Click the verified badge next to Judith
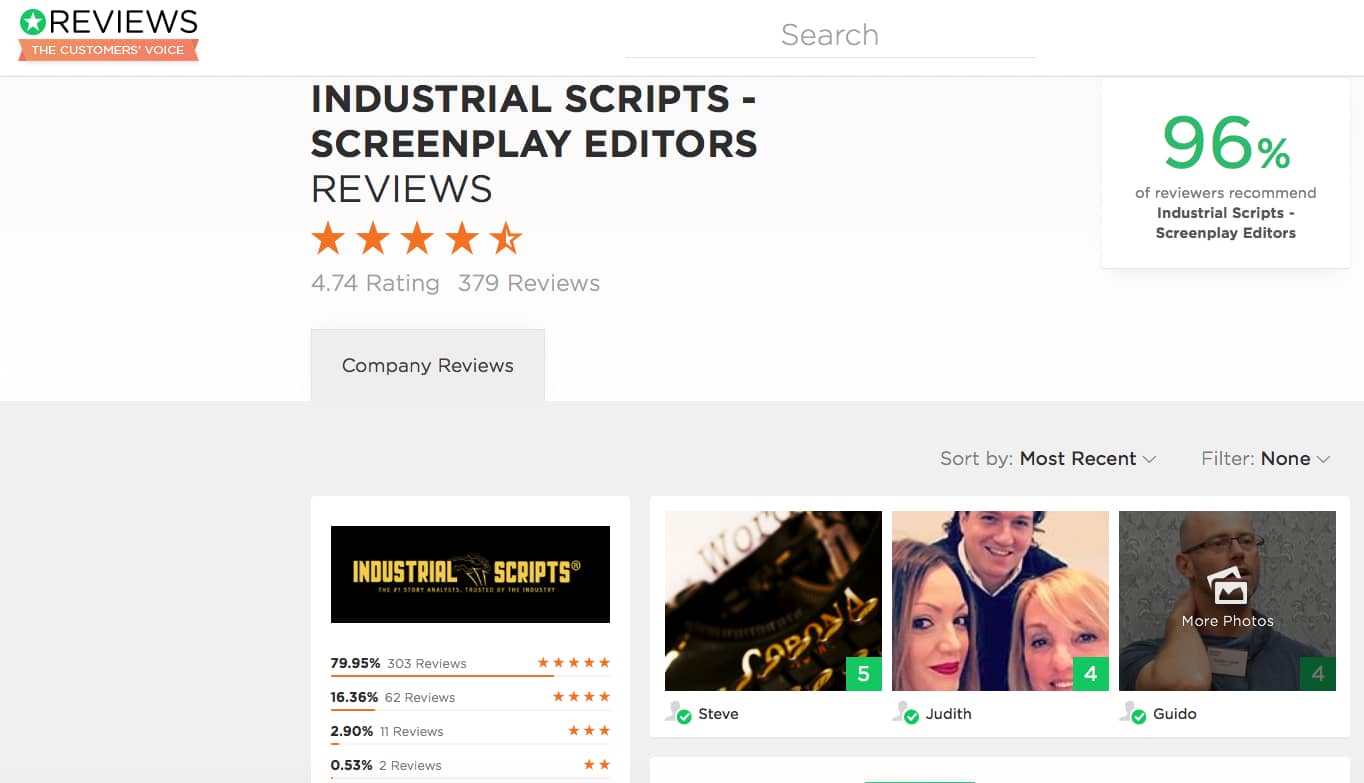The image size is (1364, 783). [x=911, y=714]
